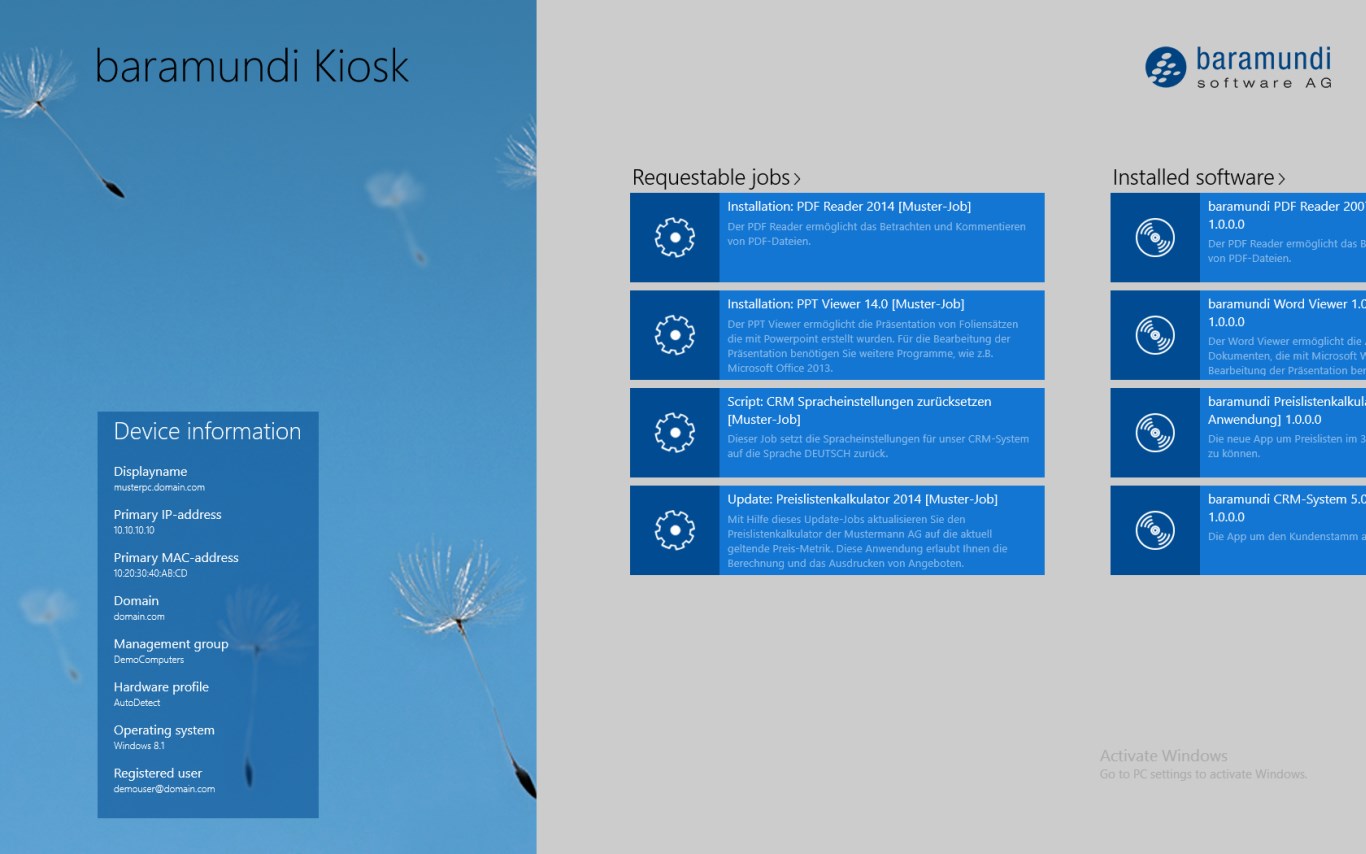Expand Installed software via its chevron
This screenshot has width=1366, height=854.
coord(1281,179)
